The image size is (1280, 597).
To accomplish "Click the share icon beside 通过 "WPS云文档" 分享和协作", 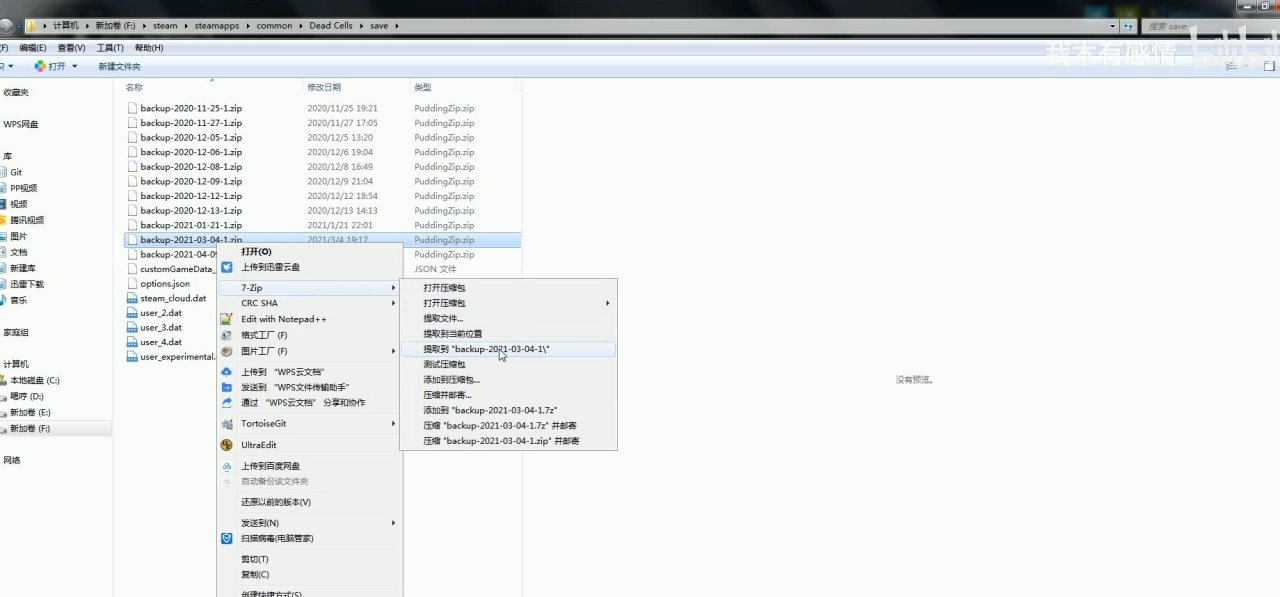I will (227, 403).
